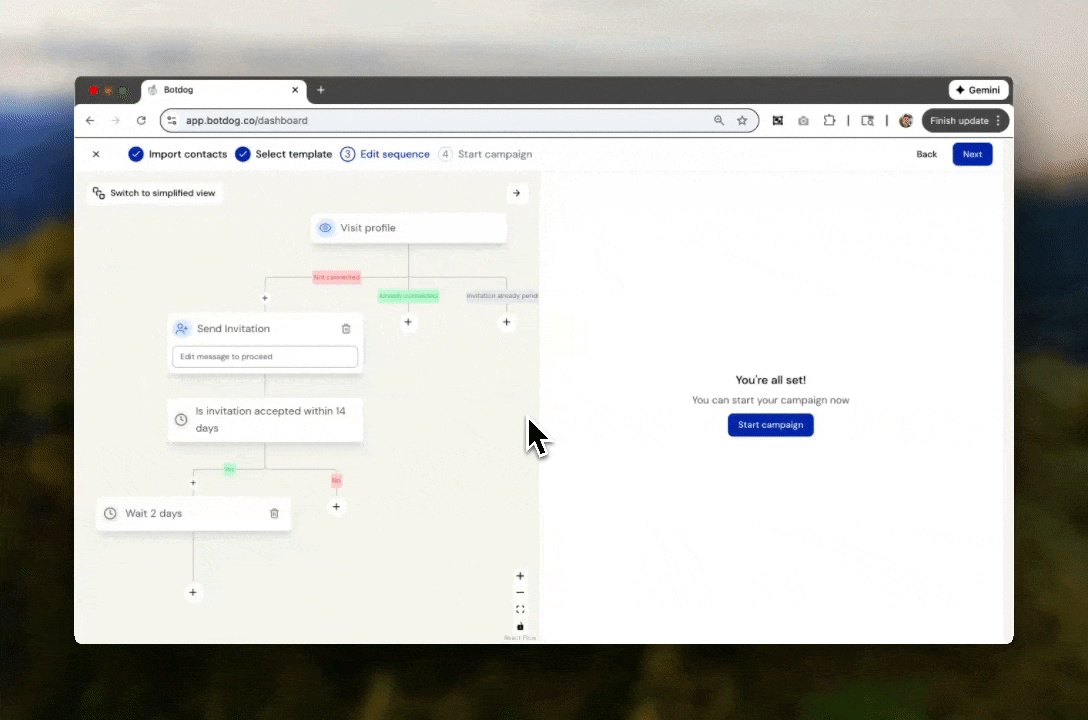Image resolution: width=1088 pixels, height=720 pixels.
Task: Star the page in the address bar
Action: point(742,120)
